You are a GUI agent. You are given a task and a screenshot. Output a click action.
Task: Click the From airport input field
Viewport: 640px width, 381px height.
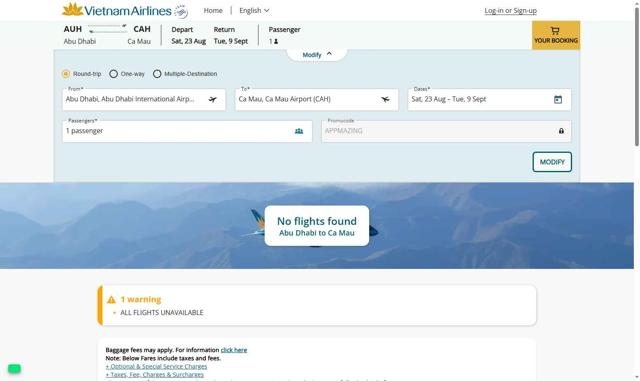pyautogui.click(x=144, y=99)
